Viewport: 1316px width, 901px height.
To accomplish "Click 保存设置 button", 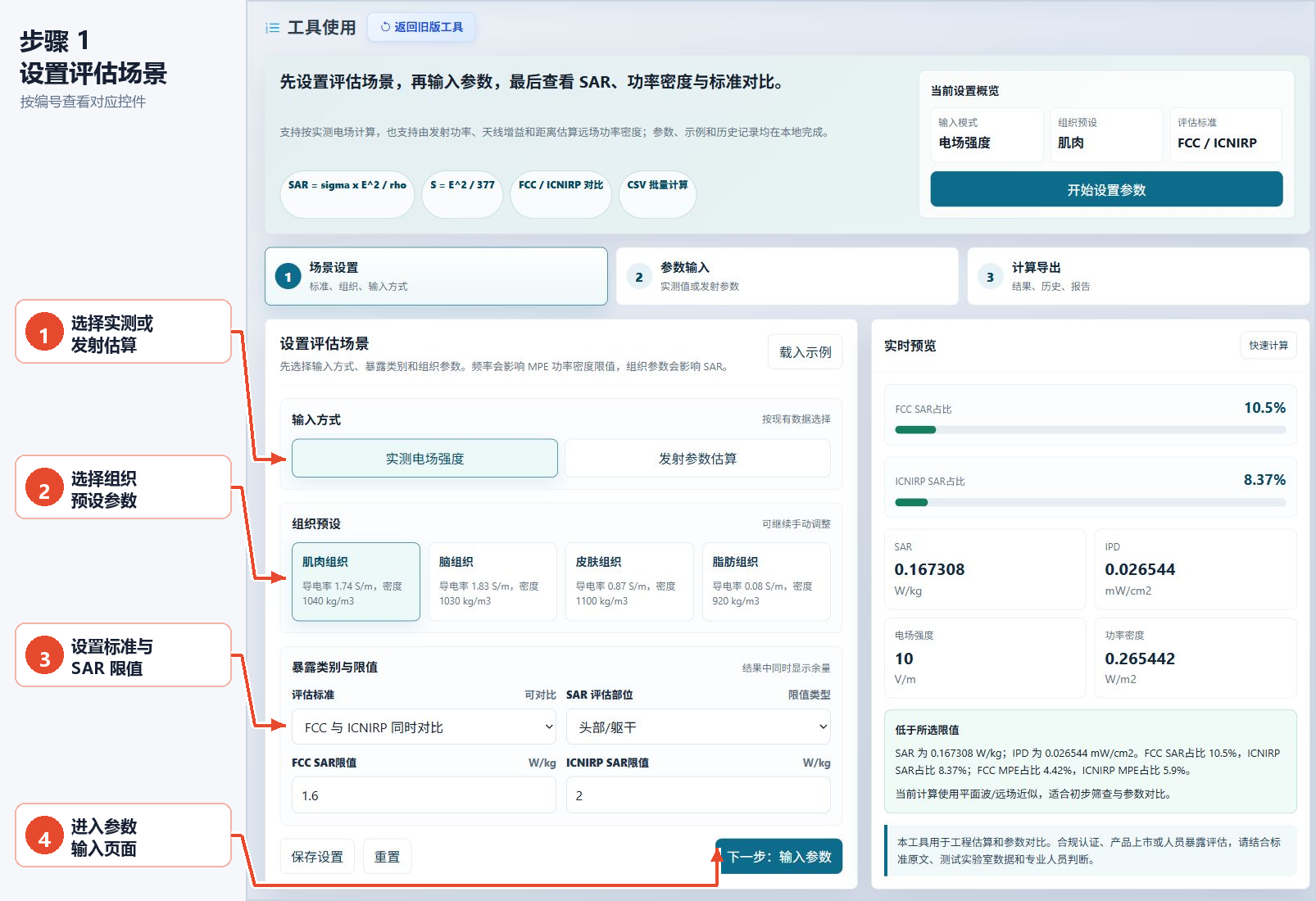I will coord(317,857).
